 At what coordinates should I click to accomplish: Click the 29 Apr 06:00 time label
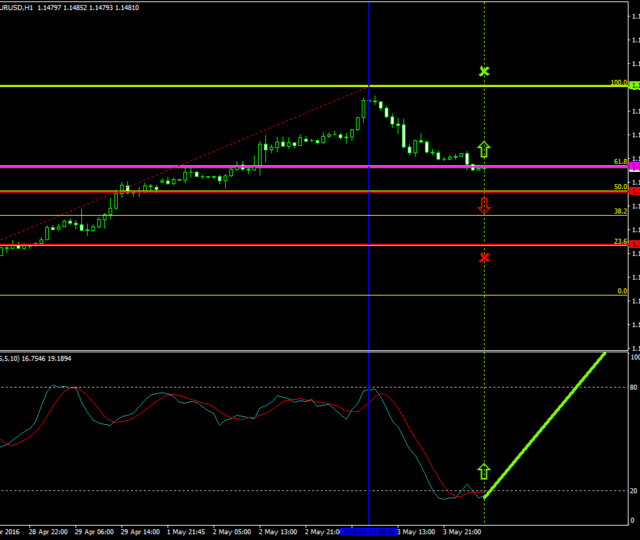point(97,532)
